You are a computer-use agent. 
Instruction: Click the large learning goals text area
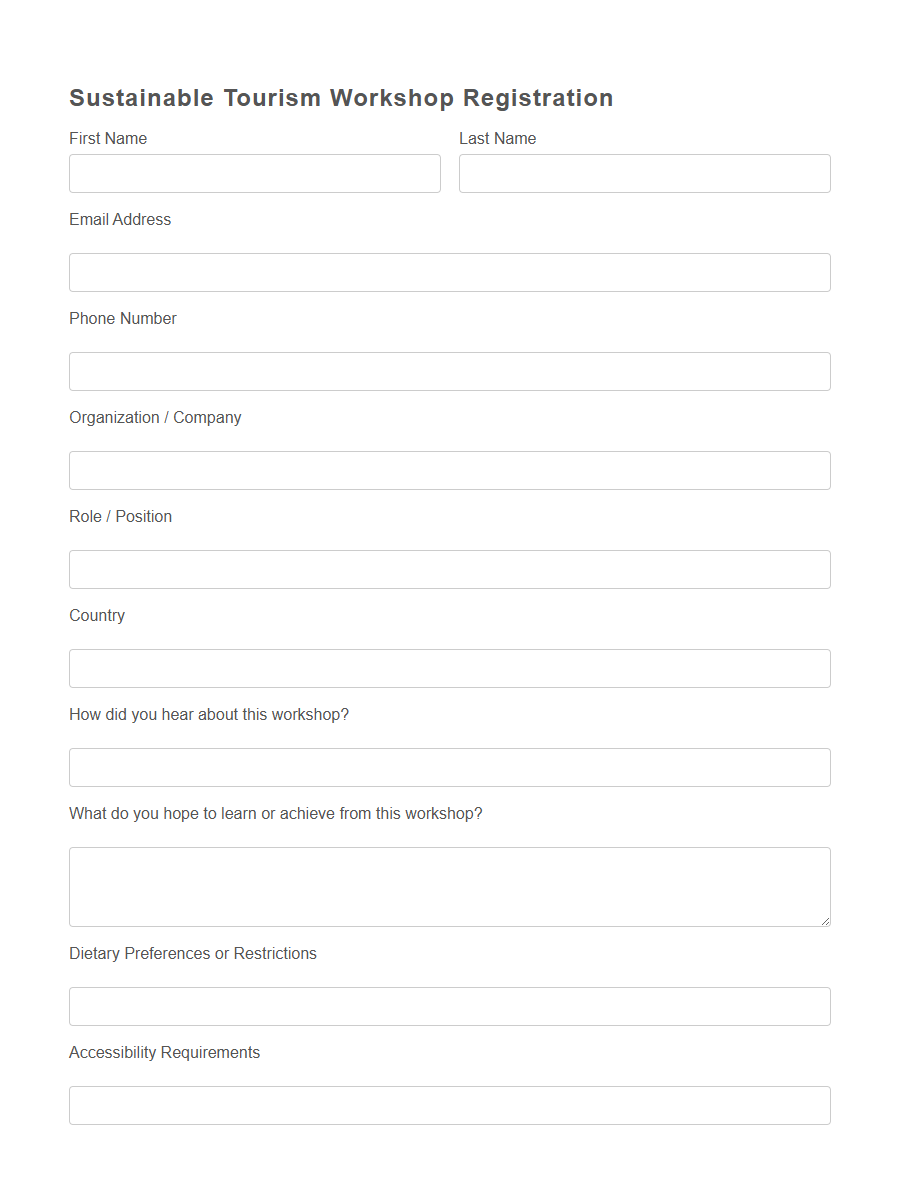click(x=449, y=886)
